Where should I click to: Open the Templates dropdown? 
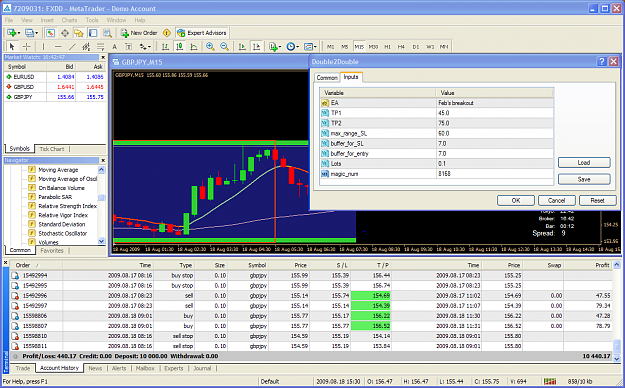coord(310,47)
